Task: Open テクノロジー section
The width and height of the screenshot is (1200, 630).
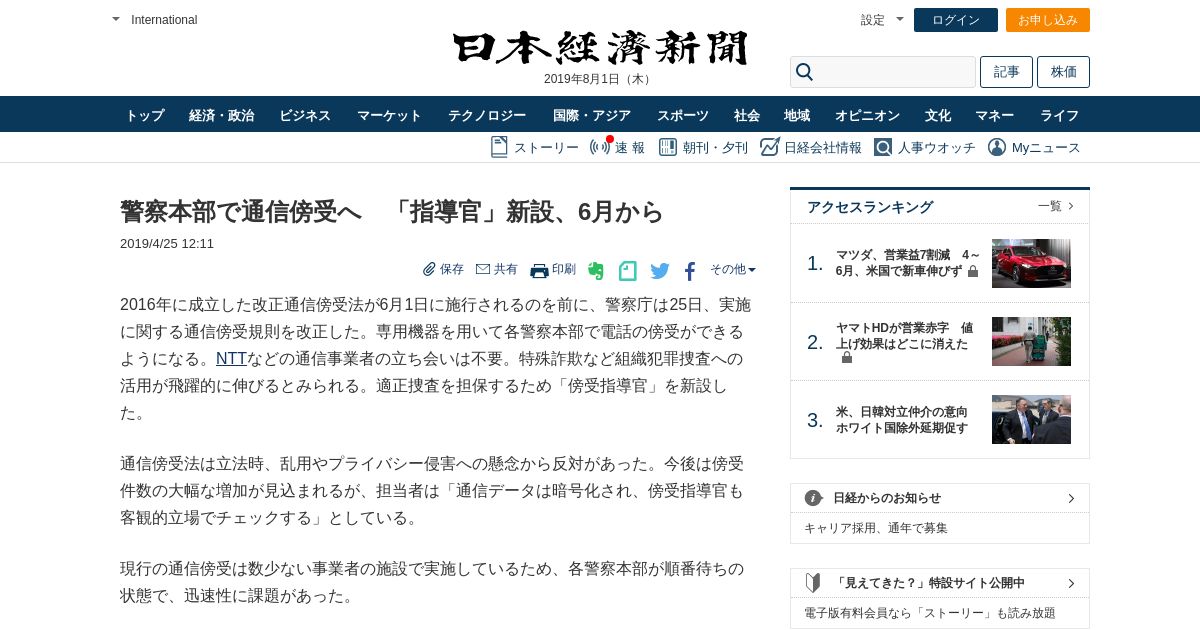Action: tap(487, 115)
